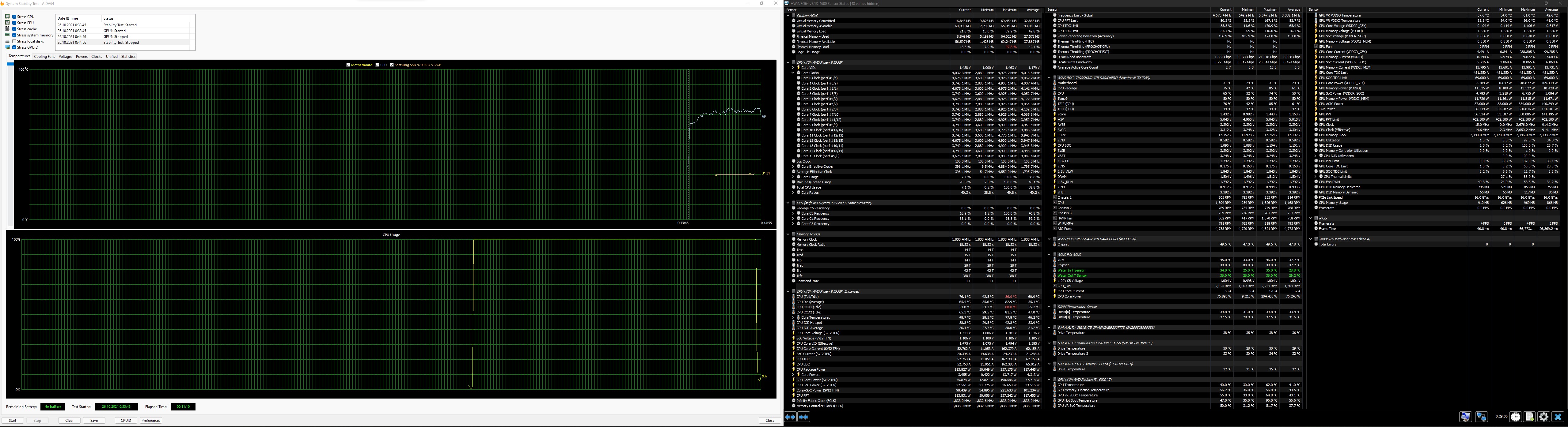
Task: Click the HWiNFO clock reset timer icon
Action: pos(1516,417)
